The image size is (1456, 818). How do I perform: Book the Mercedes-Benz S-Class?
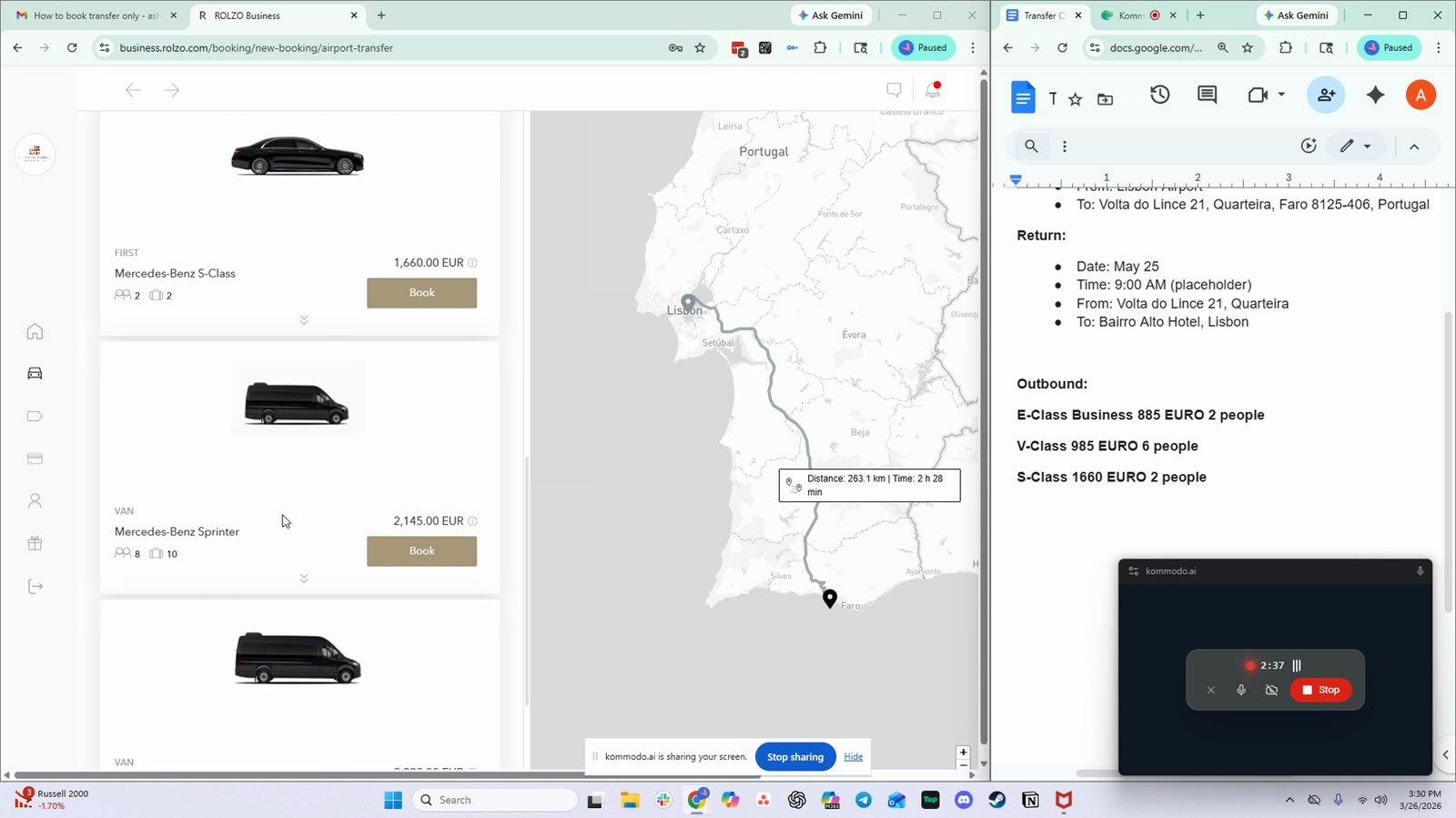tap(421, 293)
